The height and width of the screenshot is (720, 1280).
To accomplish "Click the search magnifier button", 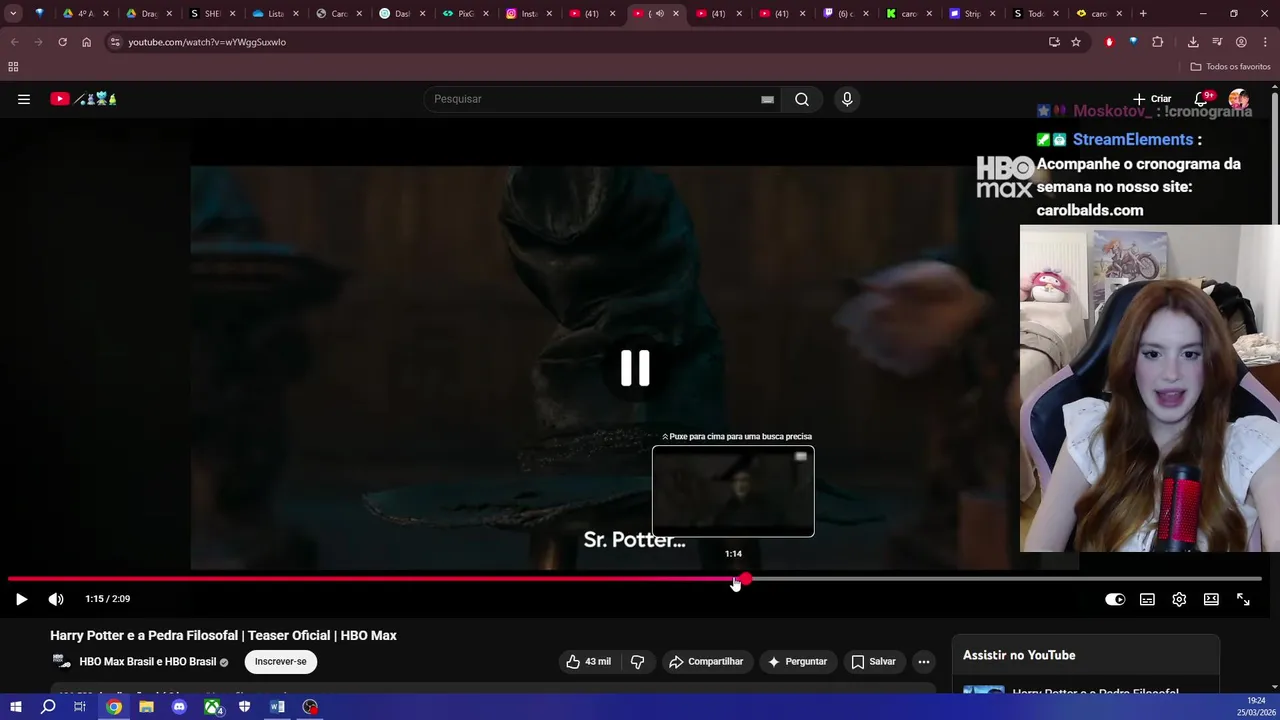I will (x=802, y=99).
